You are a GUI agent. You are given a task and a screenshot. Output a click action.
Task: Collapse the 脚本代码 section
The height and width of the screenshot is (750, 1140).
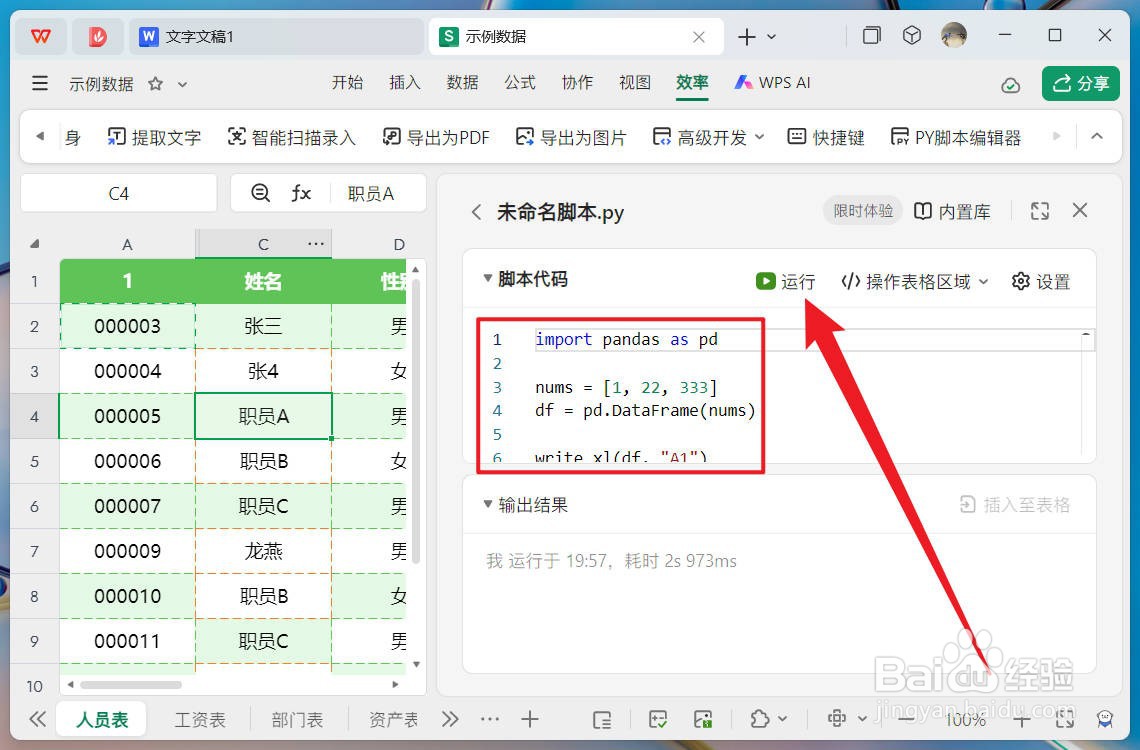(487, 281)
